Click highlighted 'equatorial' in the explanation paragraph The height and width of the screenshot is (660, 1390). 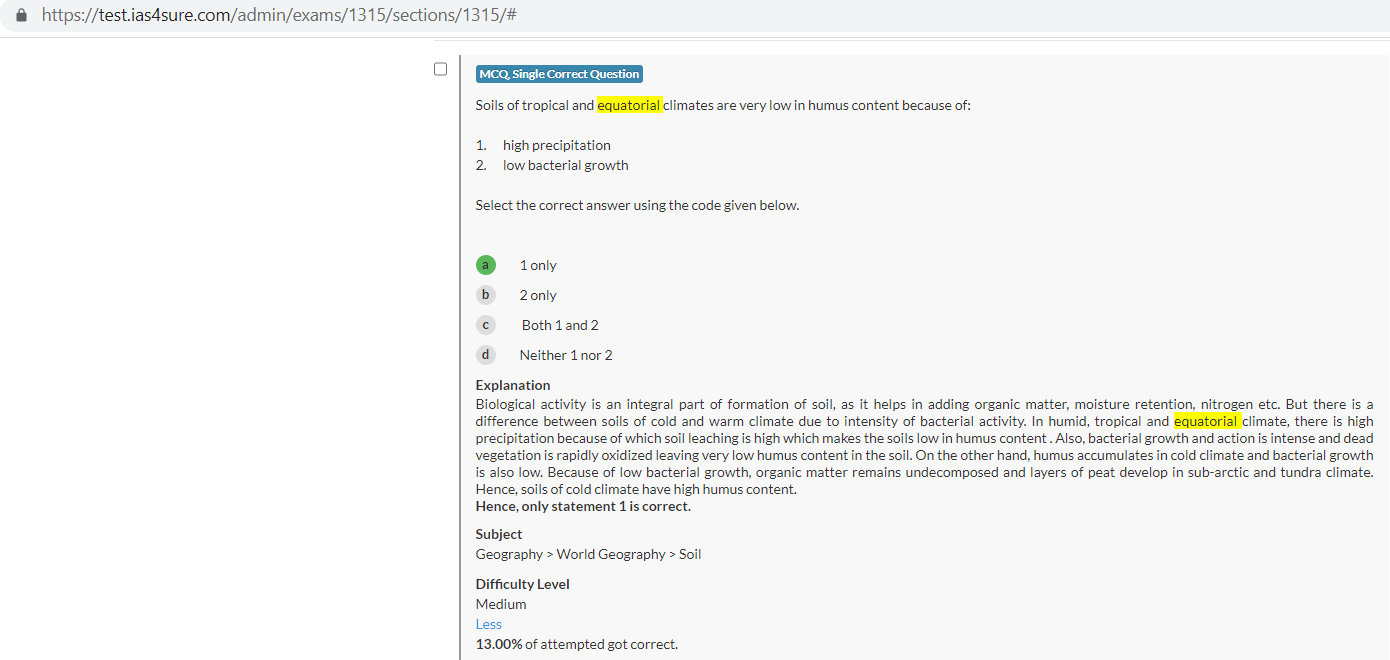pyautogui.click(x=1205, y=421)
